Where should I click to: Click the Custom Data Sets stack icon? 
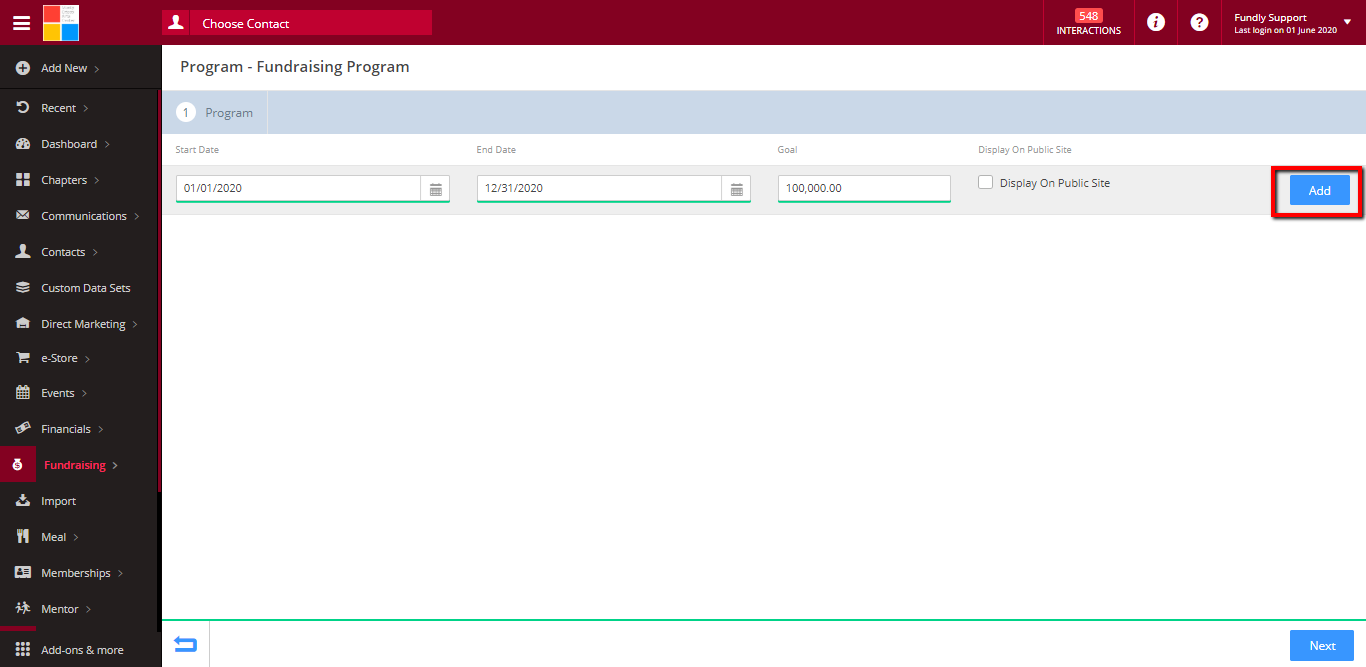point(23,288)
